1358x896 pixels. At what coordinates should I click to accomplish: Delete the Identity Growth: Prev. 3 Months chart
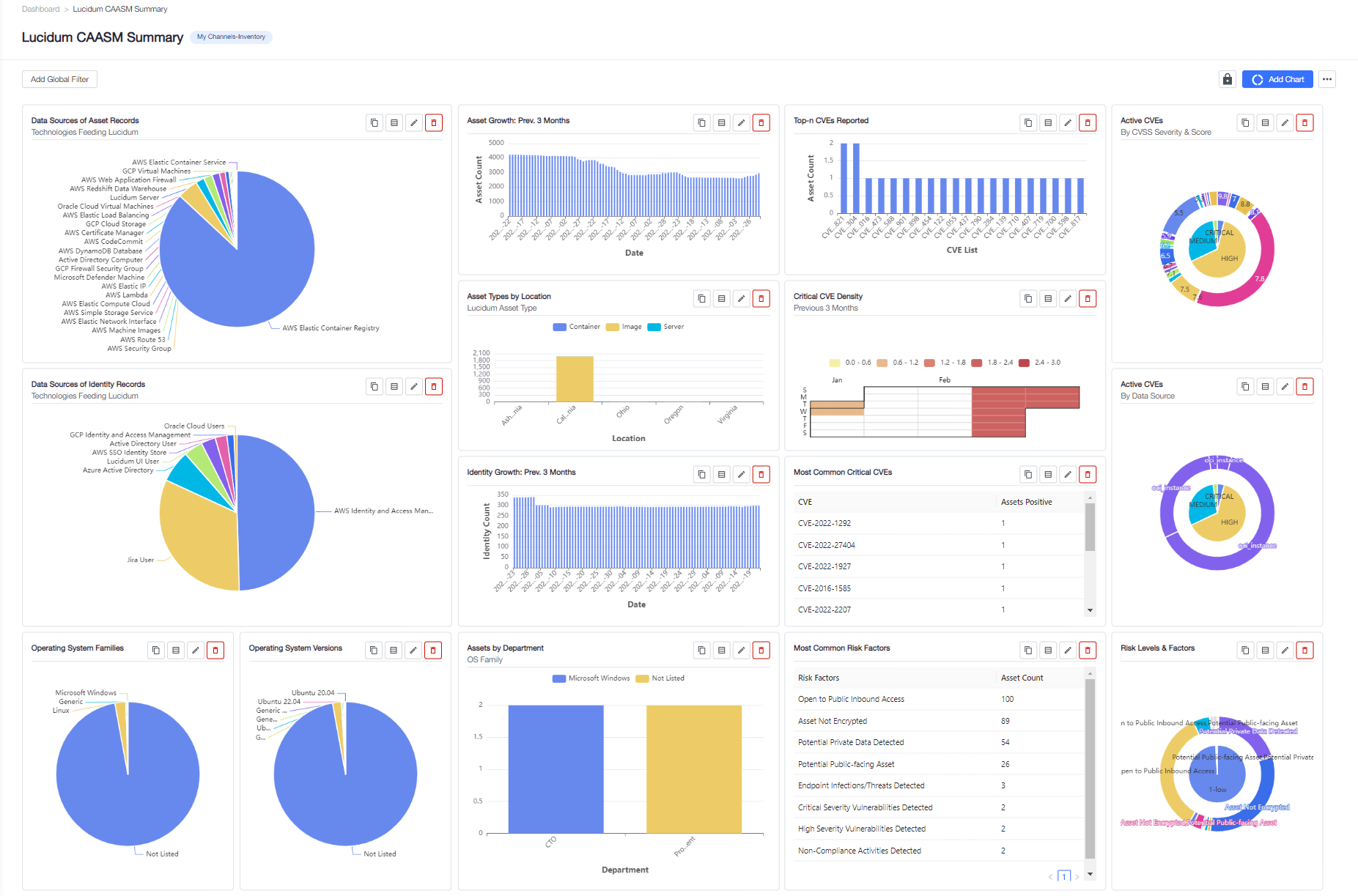pyautogui.click(x=761, y=475)
